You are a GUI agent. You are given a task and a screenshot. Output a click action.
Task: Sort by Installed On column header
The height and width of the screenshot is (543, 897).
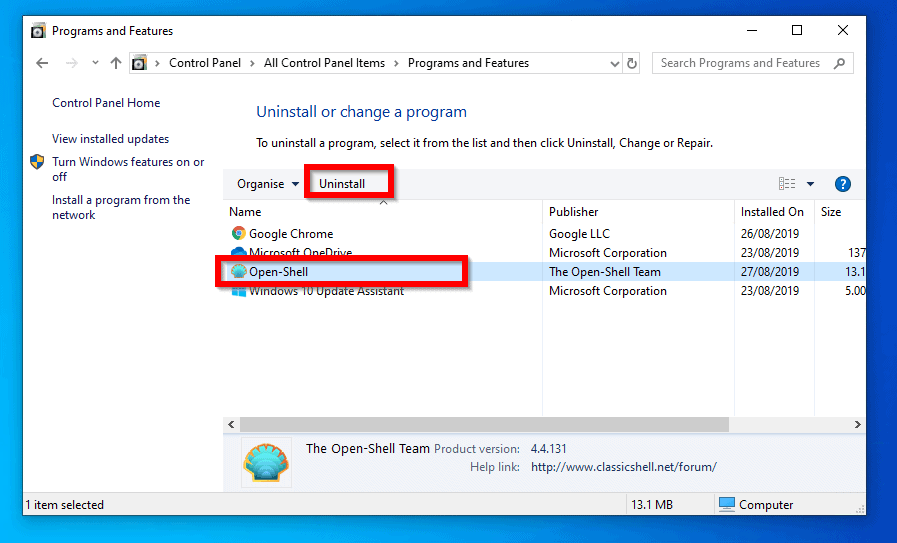click(x=774, y=212)
